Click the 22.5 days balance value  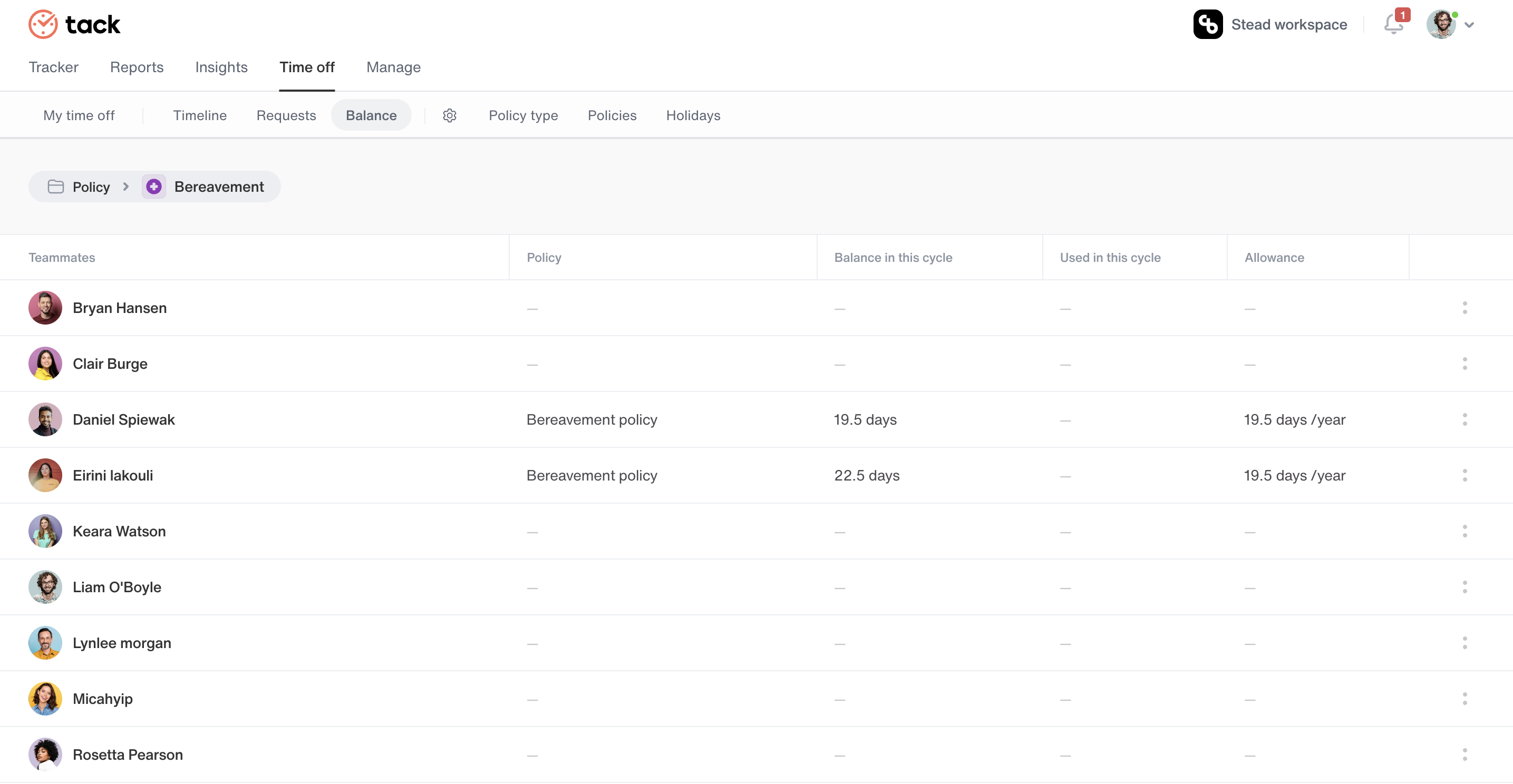pyautogui.click(x=866, y=475)
